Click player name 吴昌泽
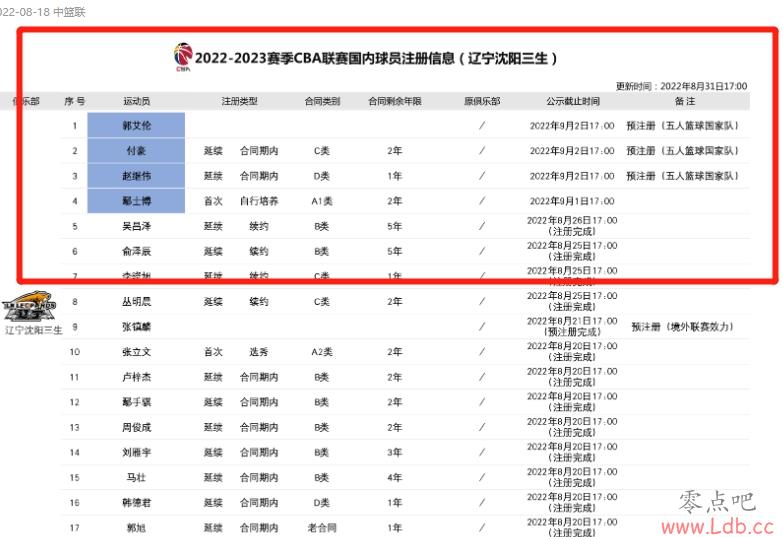 136,226
